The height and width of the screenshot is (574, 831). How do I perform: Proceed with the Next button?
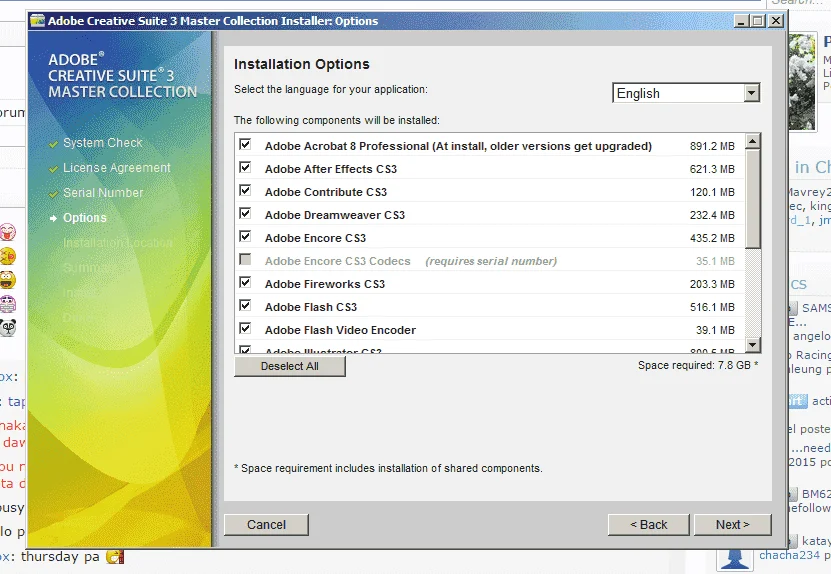tap(732, 525)
